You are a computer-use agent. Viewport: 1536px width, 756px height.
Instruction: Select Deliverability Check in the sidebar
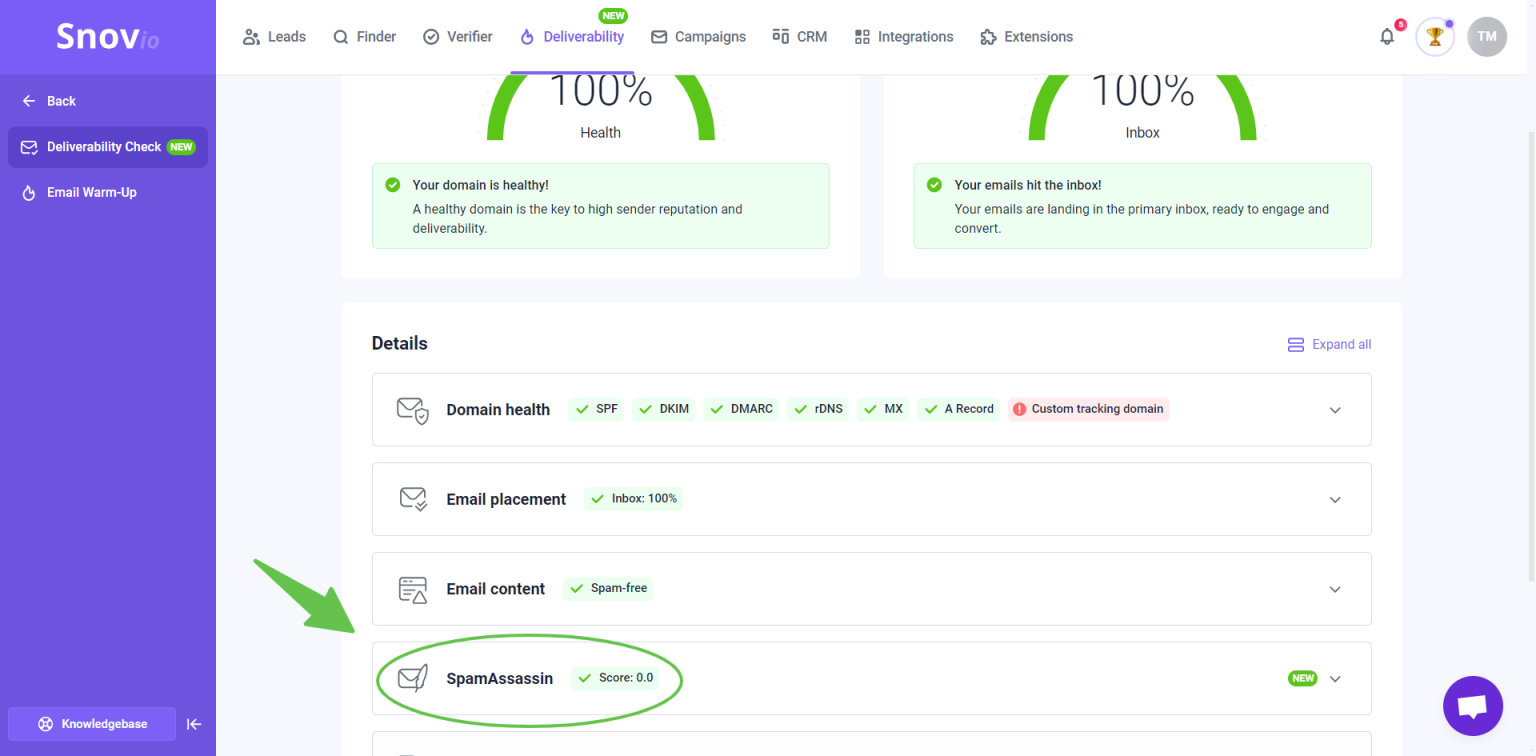pos(108,147)
